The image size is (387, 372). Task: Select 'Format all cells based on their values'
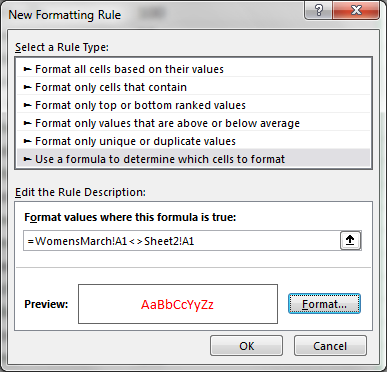point(193,69)
